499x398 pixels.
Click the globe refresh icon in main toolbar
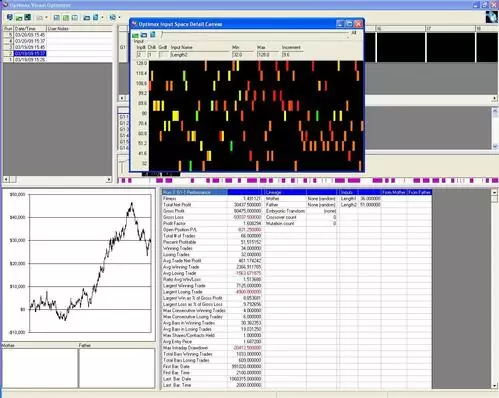click(113, 17)
